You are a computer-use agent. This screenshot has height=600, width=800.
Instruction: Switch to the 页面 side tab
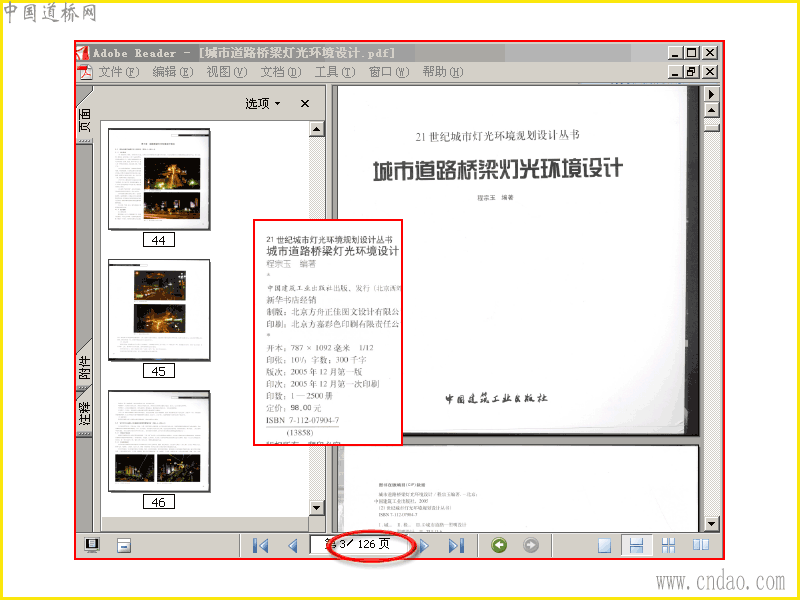click(85, 118)
